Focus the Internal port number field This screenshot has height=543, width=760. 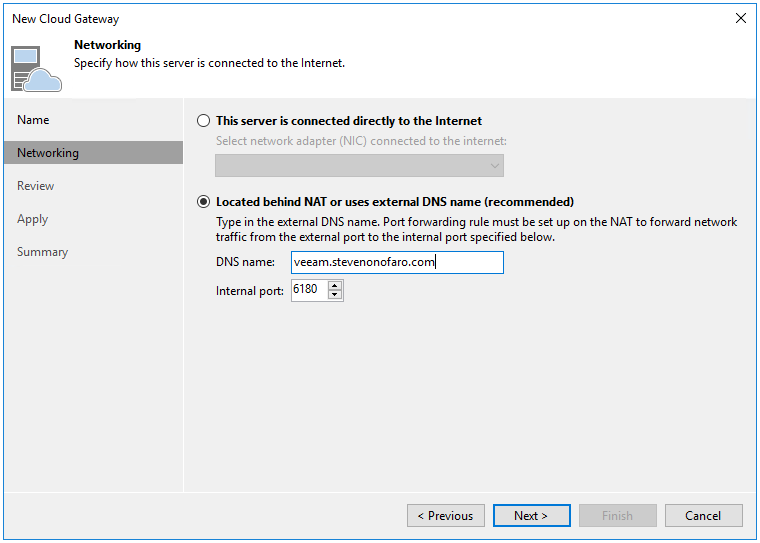tap(308, 291)
